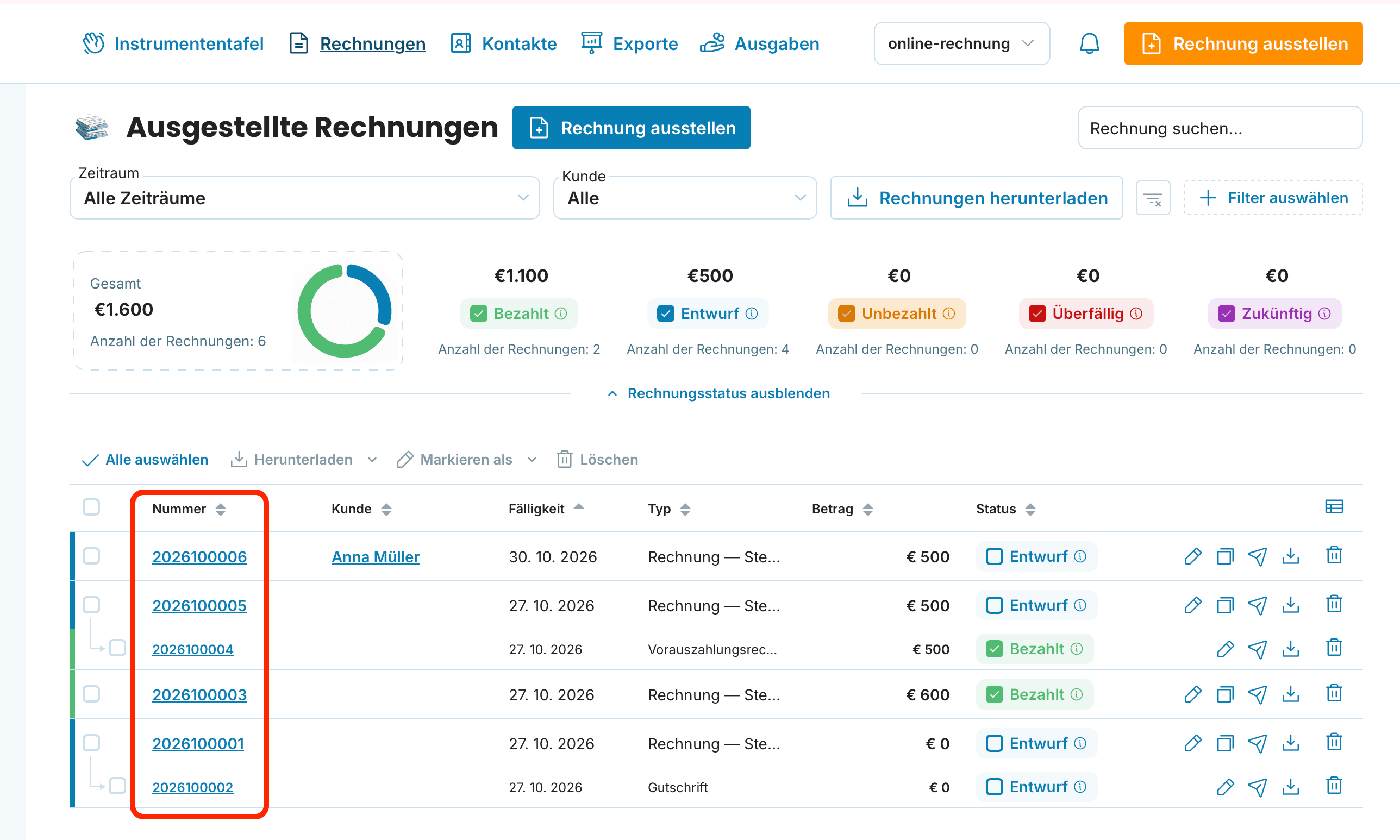Download invoice 2026100005
The height and width of the screenshot is (840, 1400).
[1290, 605]
